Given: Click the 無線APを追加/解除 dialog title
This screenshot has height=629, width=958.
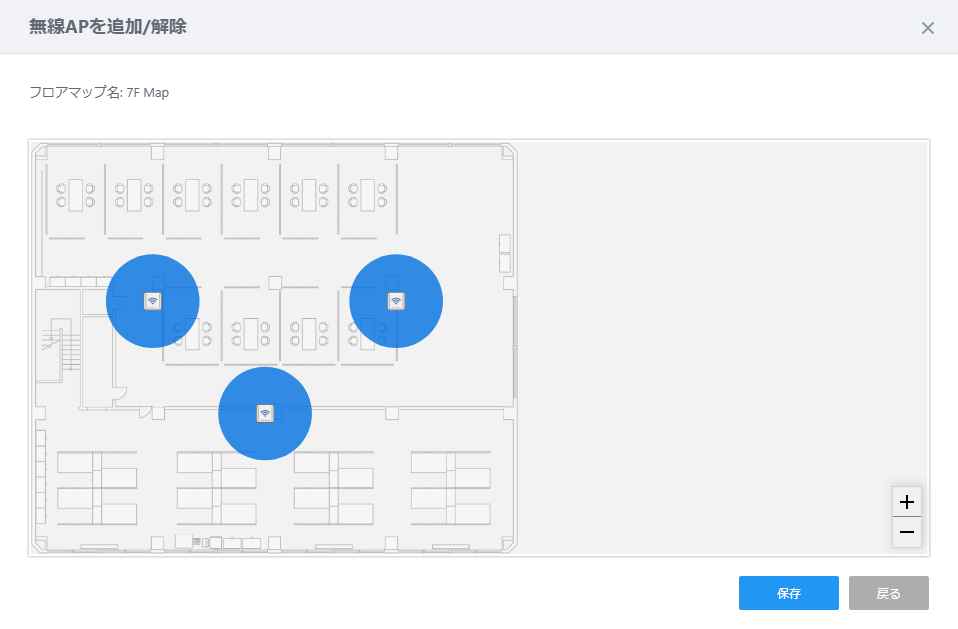Looking at the screenshot, I should (108, 27).
